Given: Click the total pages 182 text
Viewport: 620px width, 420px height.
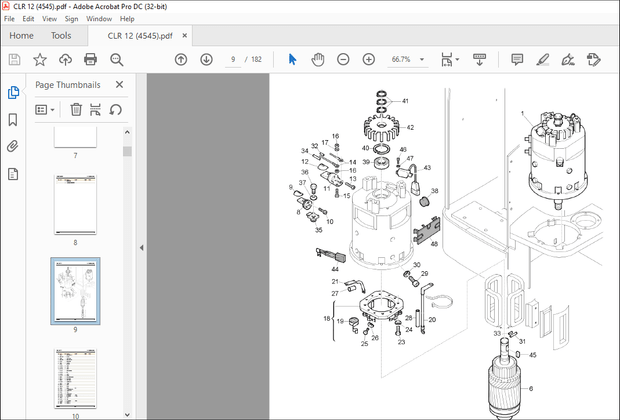Looking at the screenshot, I should click(257, 59).
